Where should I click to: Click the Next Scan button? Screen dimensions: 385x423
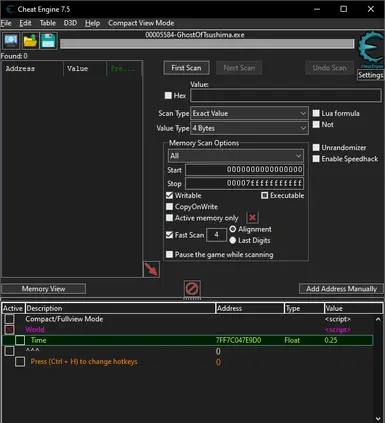[x=239, y=68]
